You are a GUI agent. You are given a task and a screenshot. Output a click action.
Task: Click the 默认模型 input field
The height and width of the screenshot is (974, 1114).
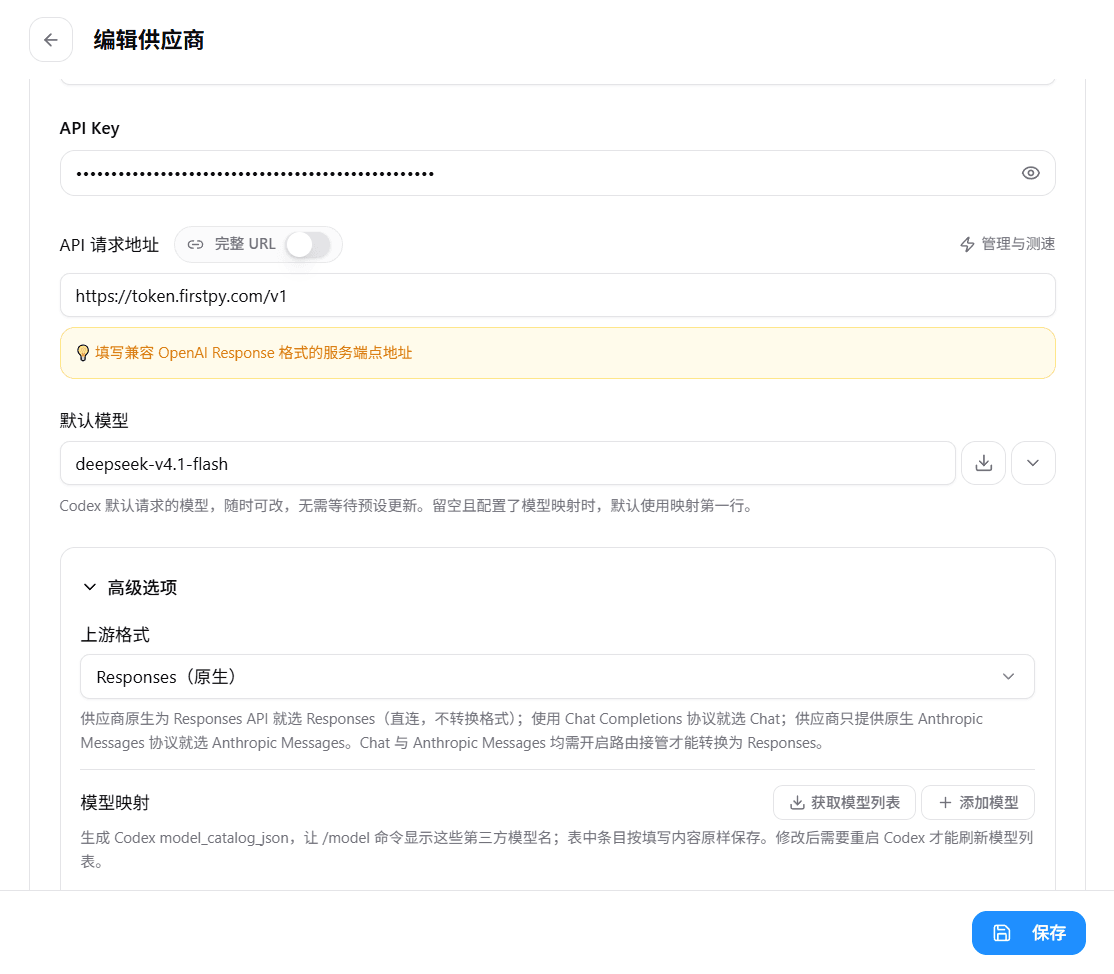pos(508,463)
